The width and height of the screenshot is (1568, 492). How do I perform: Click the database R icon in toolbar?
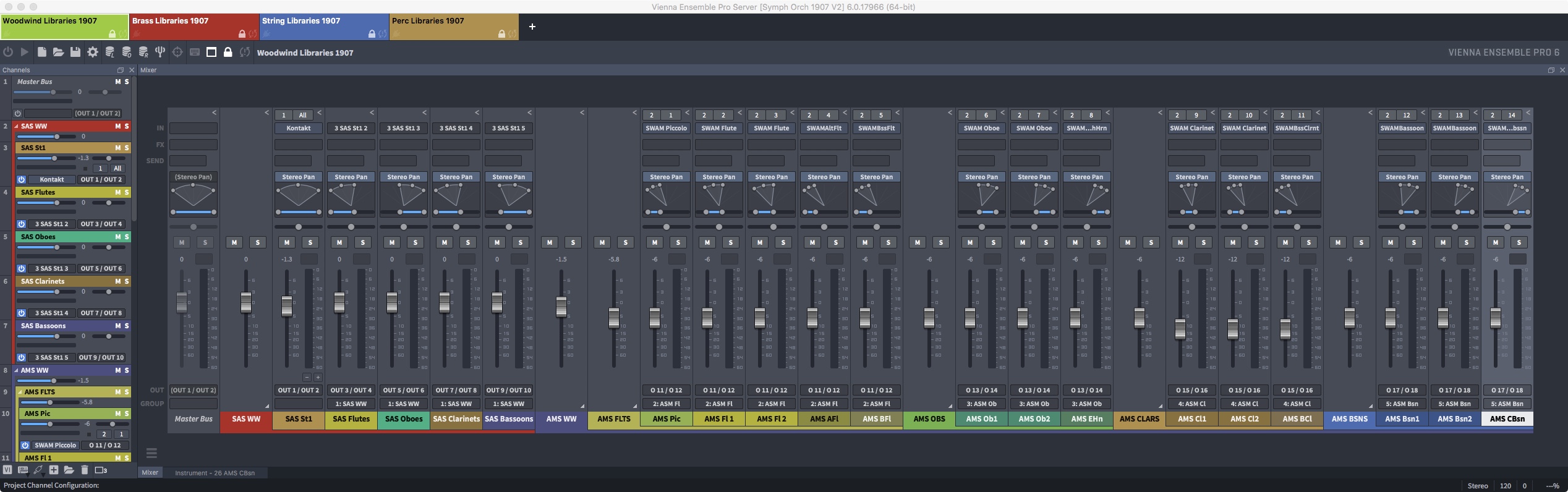143,53
